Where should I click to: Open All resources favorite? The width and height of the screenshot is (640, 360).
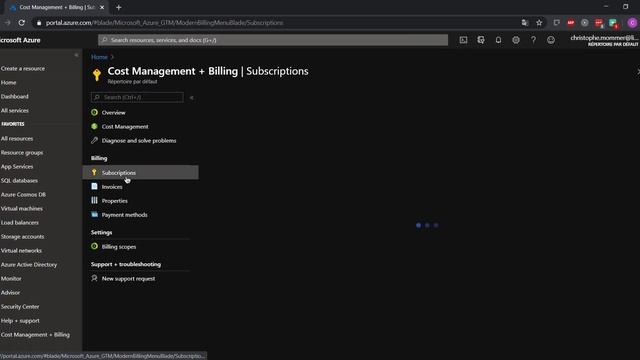17,138
